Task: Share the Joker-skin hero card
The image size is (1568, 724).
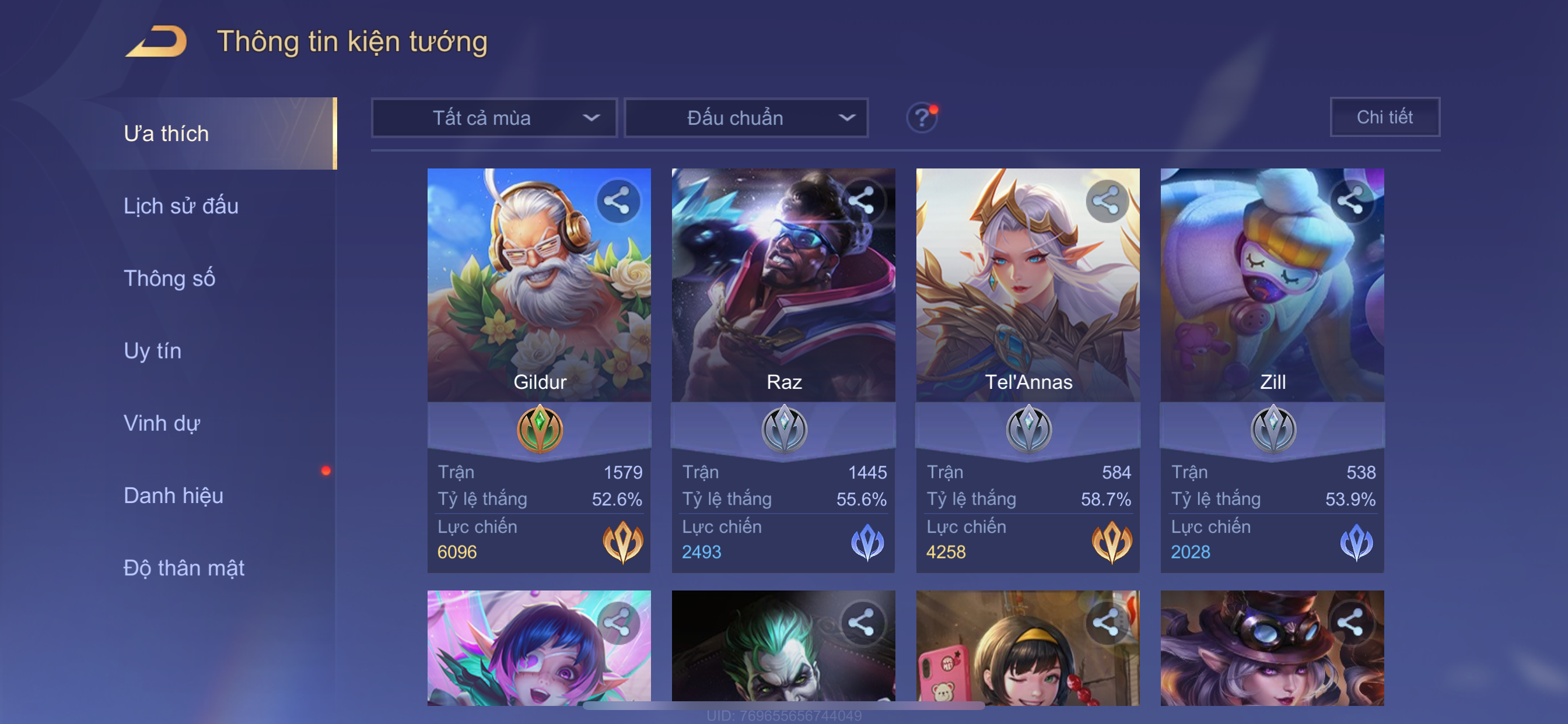Action: pos(862,623)
